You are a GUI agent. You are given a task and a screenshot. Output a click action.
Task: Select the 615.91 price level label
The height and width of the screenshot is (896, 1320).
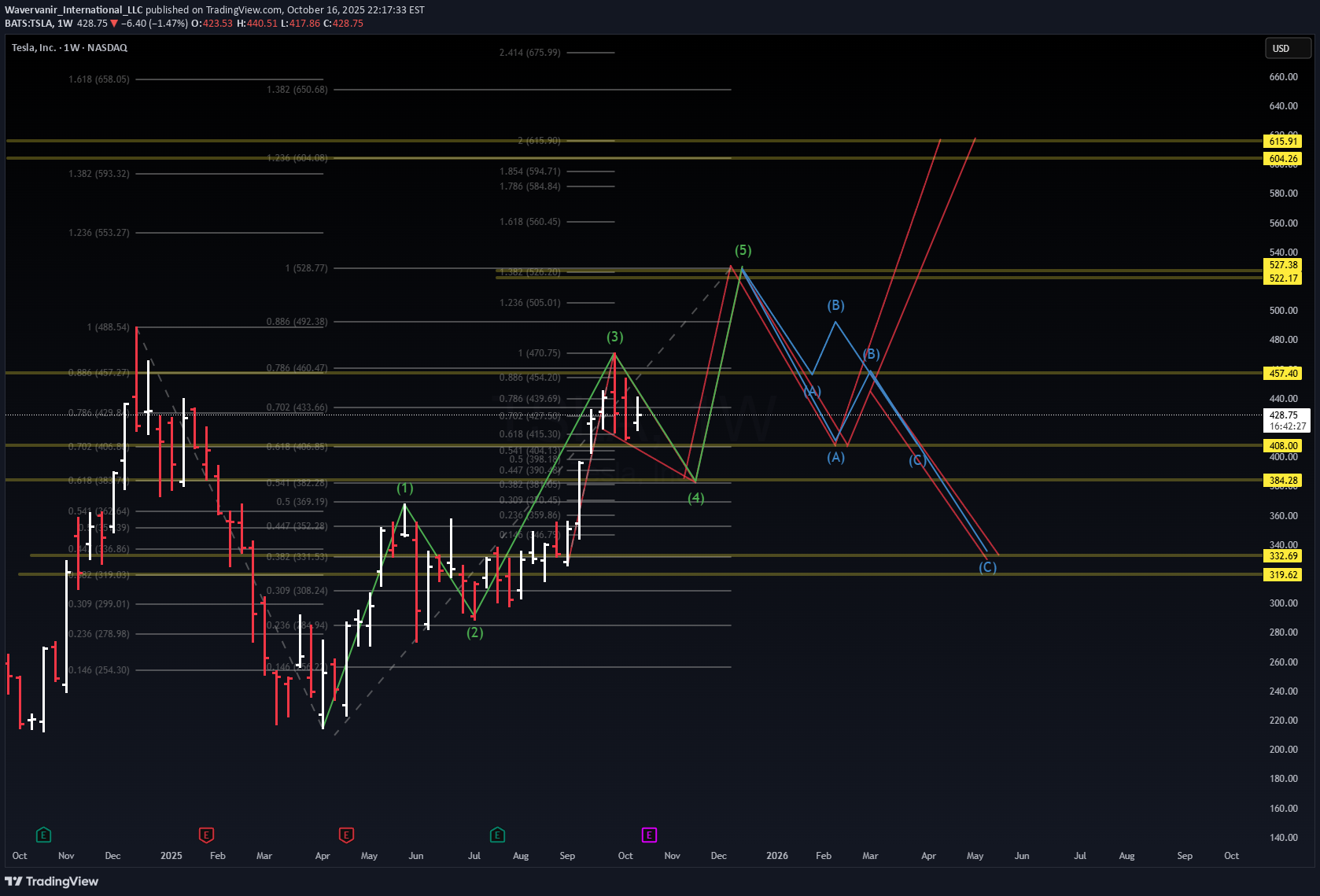click(1283, 142)
